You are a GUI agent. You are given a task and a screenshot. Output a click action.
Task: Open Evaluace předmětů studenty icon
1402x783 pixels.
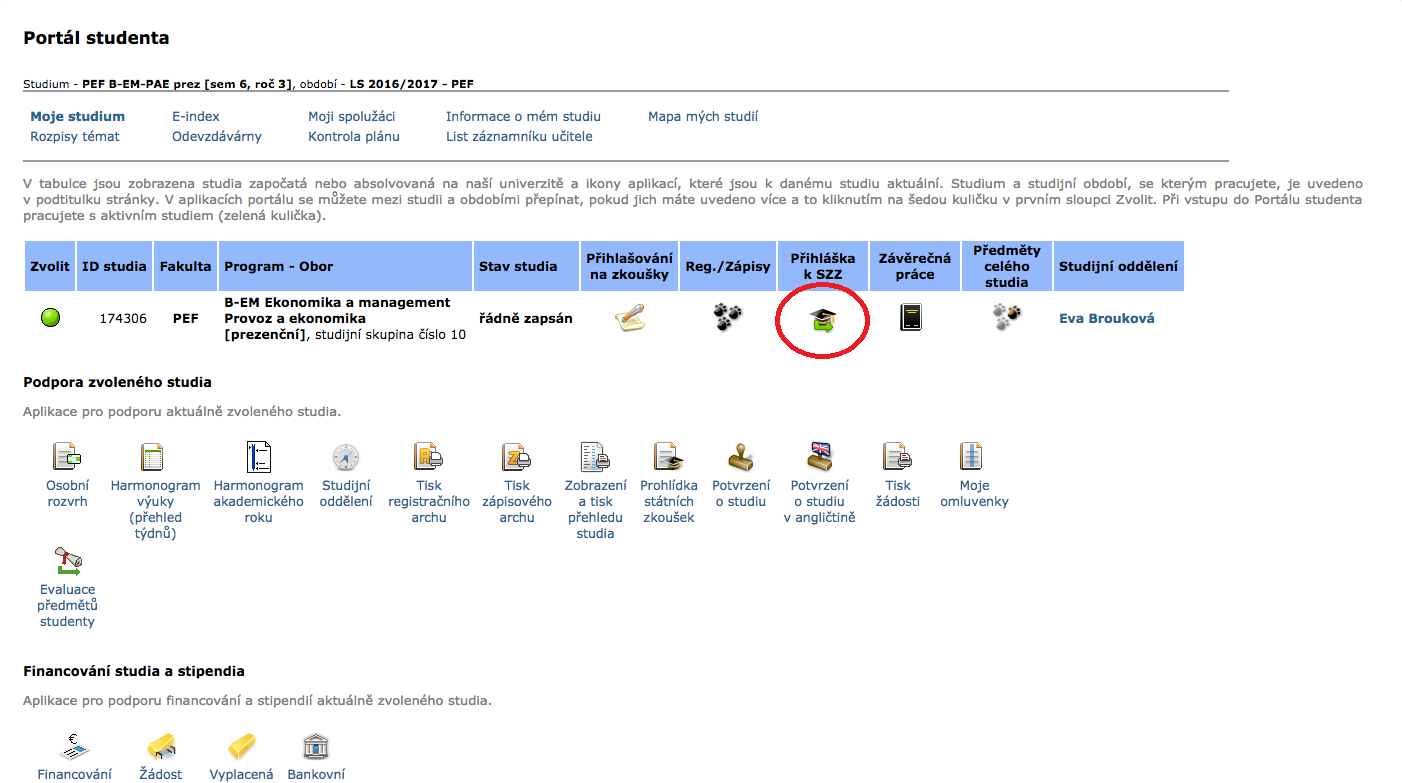point(67,560)
